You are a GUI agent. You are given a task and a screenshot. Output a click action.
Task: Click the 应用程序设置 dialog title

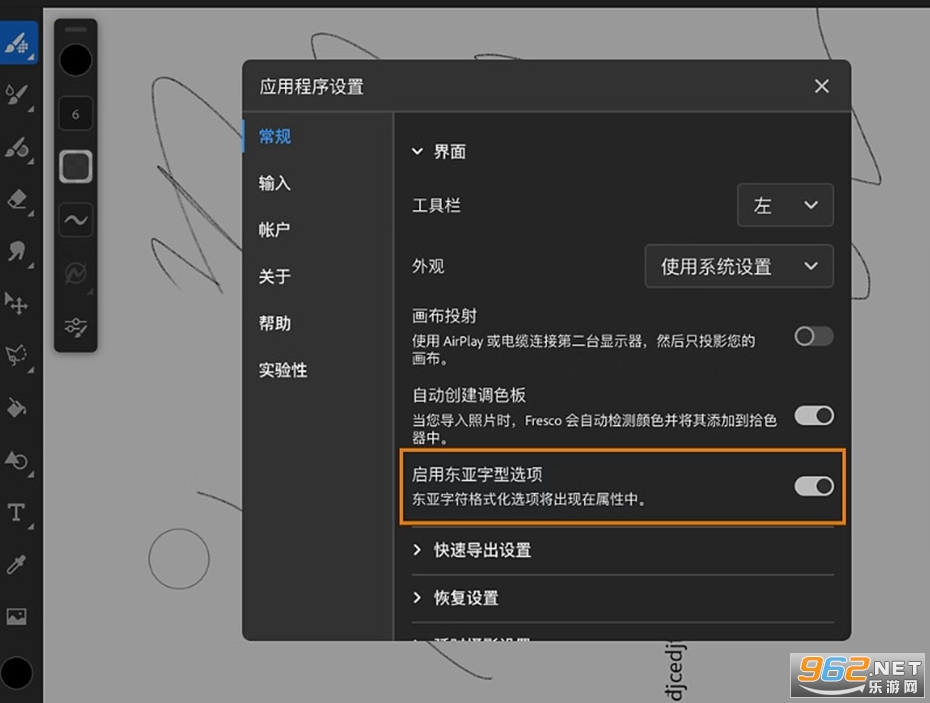pyautogui.click(x=311, y=87)
